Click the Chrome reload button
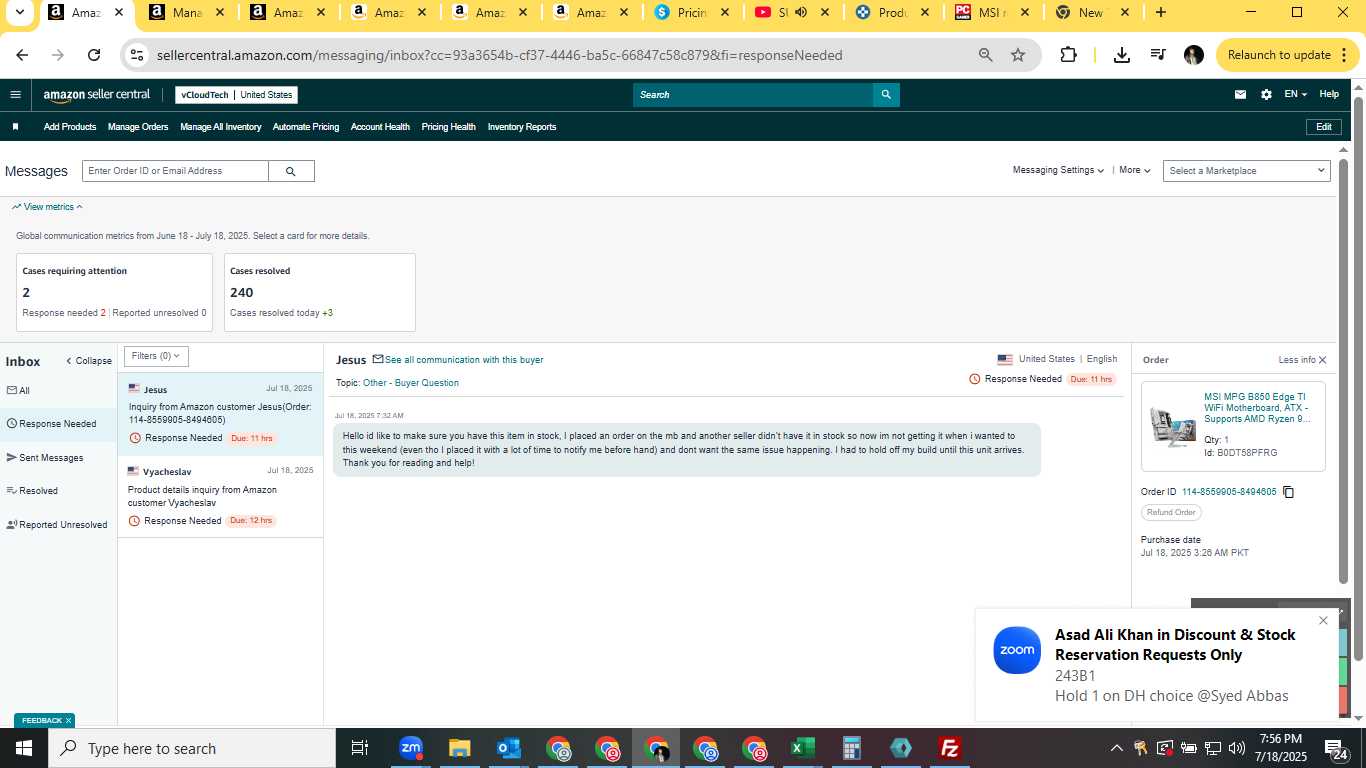Image resolution: width=1366 pixels, height=768 pixels. [x=94, y=55]
